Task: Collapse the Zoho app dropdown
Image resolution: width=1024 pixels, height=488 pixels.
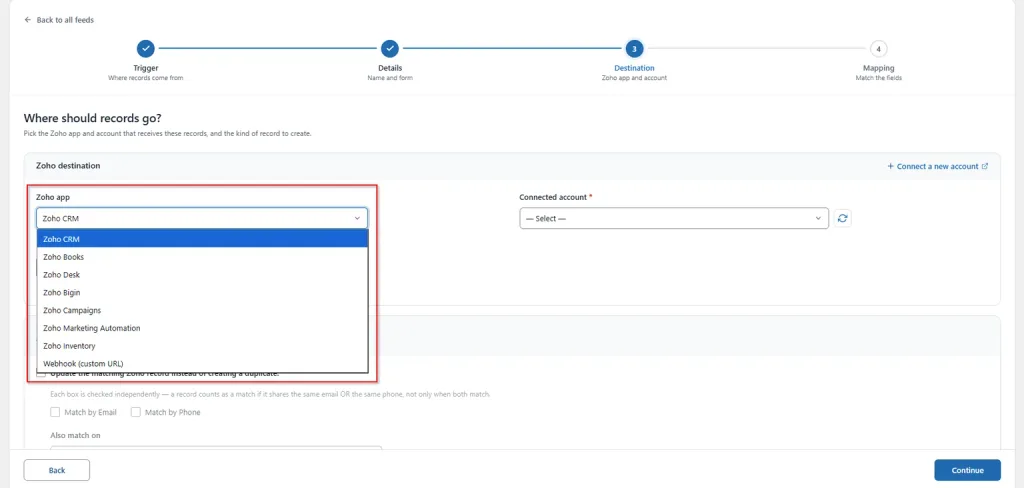Action: pyautogui.click(x=202, y=218)
